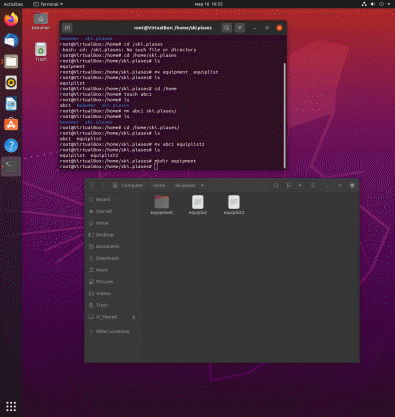Click the 'mkdir equipment' line in Terminal

128,161
